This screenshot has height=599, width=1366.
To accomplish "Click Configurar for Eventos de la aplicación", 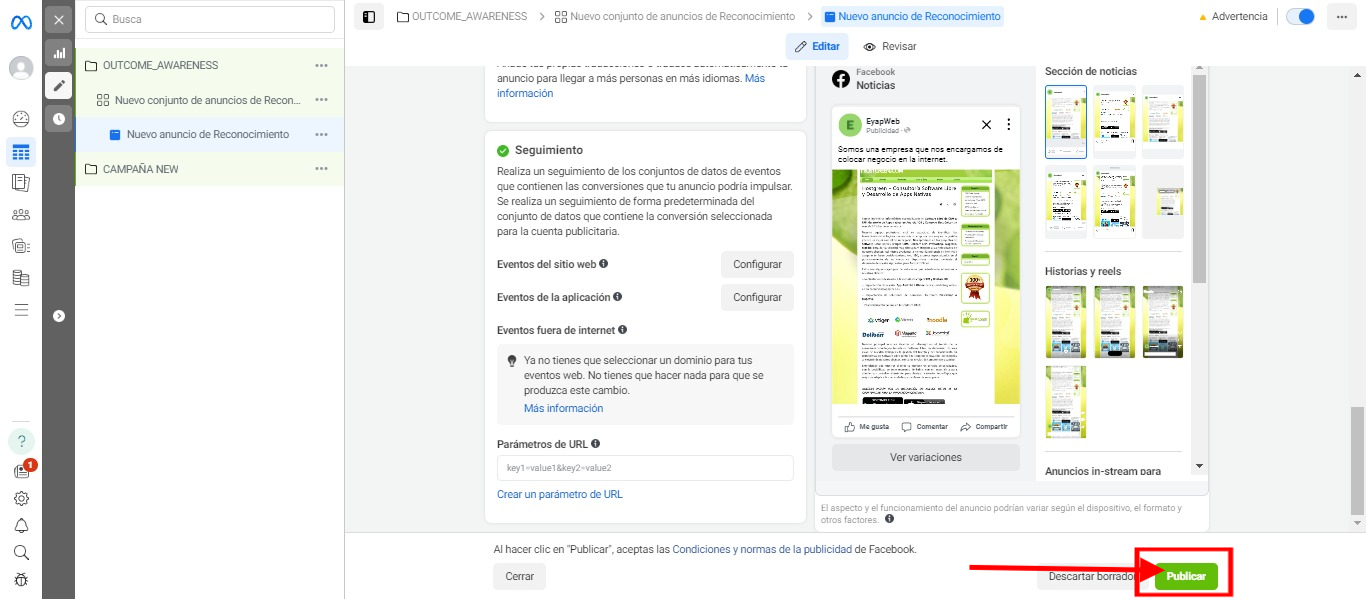I will [x=757, y=297].
